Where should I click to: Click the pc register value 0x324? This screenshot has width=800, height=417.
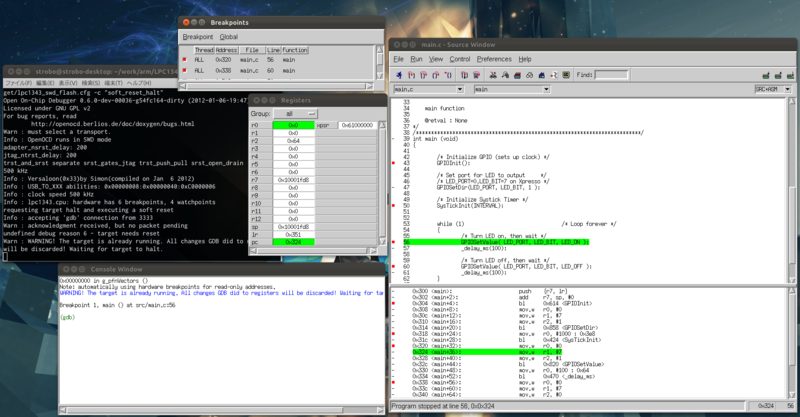point(293,242)
